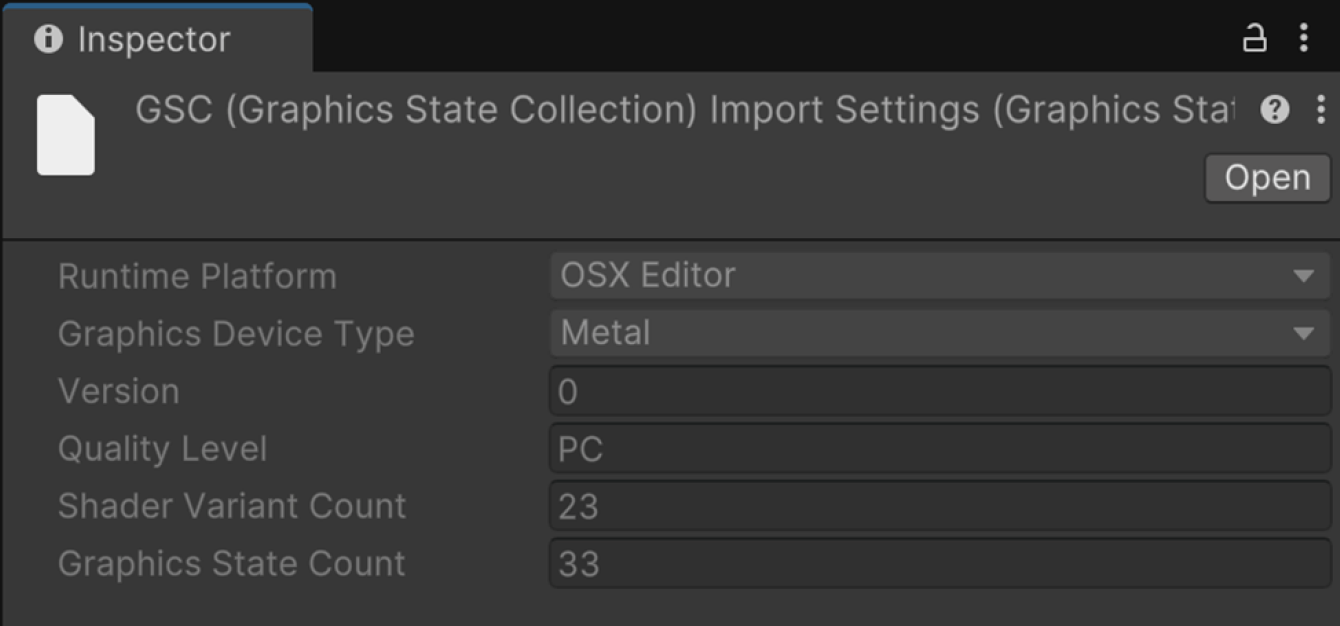Screen dimensions: 1340x626
Task: Click the Version field containing 0
Action: (x=940, y=391)
